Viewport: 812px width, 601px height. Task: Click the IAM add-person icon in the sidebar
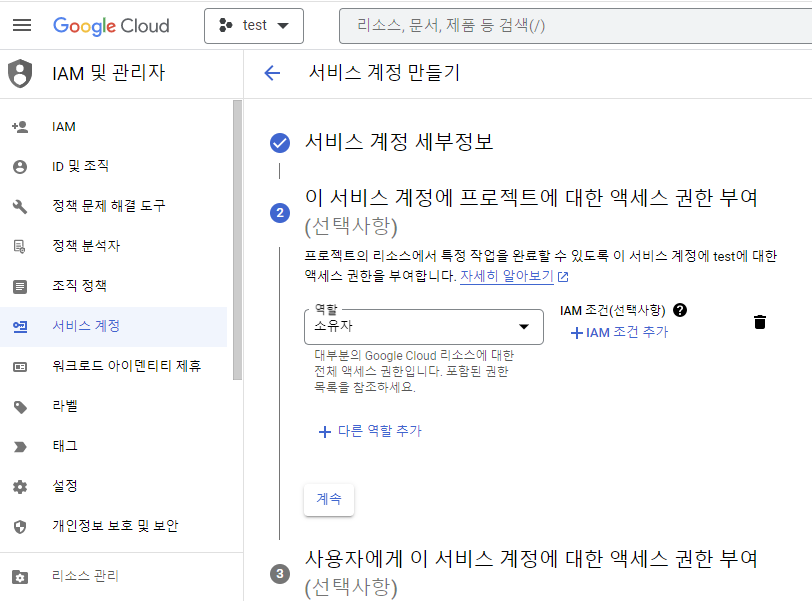pyautogui.click(x=20, y=127)
